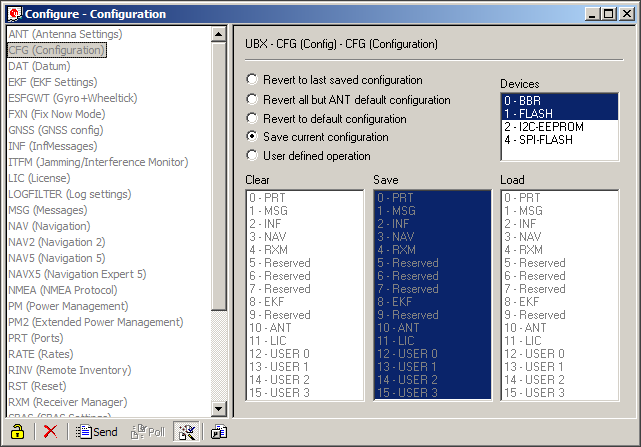Choose Revert to default configuration option

tap(326, 119)
